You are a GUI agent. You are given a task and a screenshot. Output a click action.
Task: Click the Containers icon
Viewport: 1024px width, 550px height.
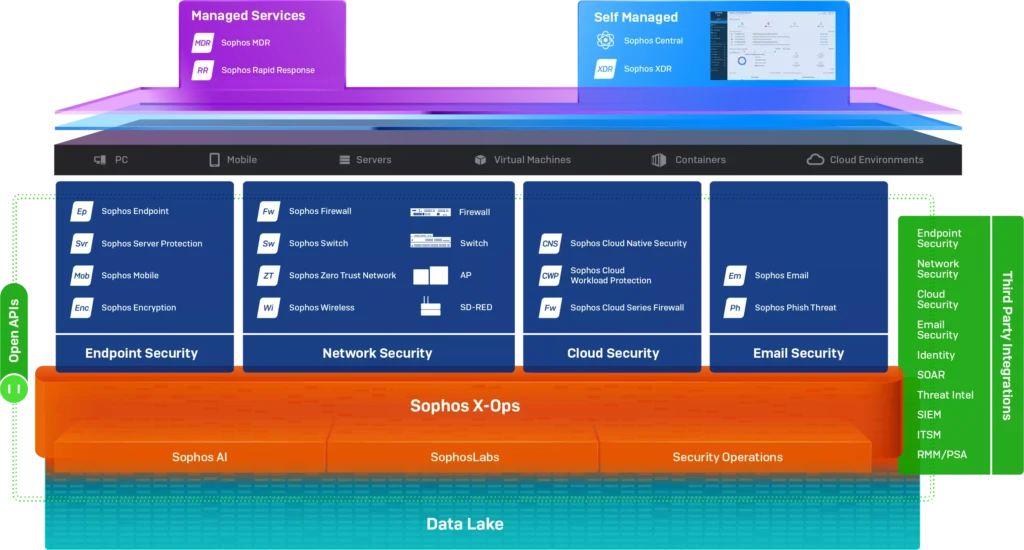pos(659,160)
